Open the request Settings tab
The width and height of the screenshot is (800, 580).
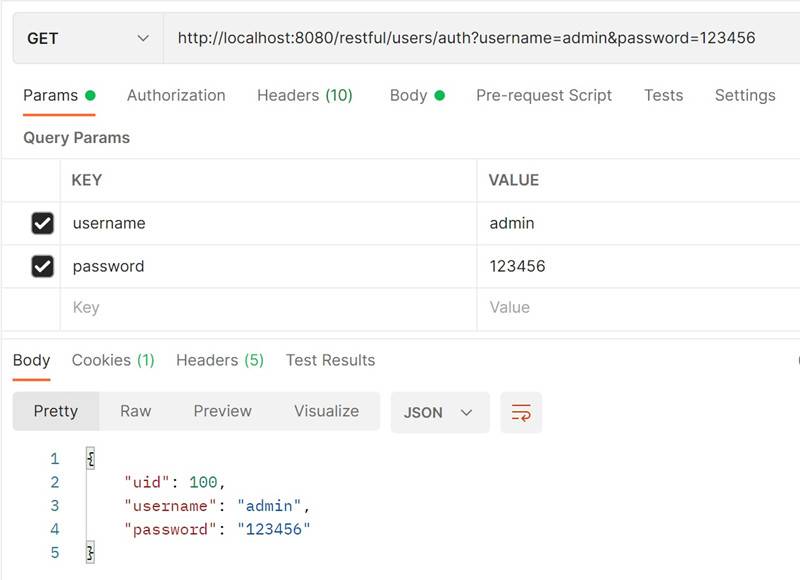pos(744,95)
